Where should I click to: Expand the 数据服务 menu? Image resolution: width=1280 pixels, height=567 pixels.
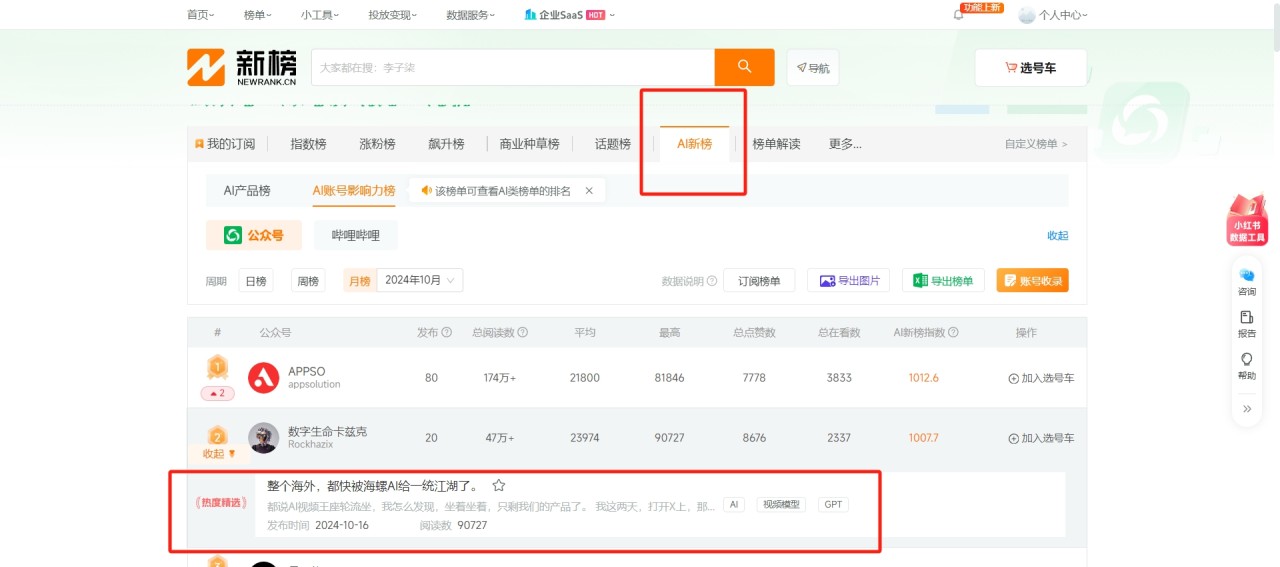(x=471, y=15)
